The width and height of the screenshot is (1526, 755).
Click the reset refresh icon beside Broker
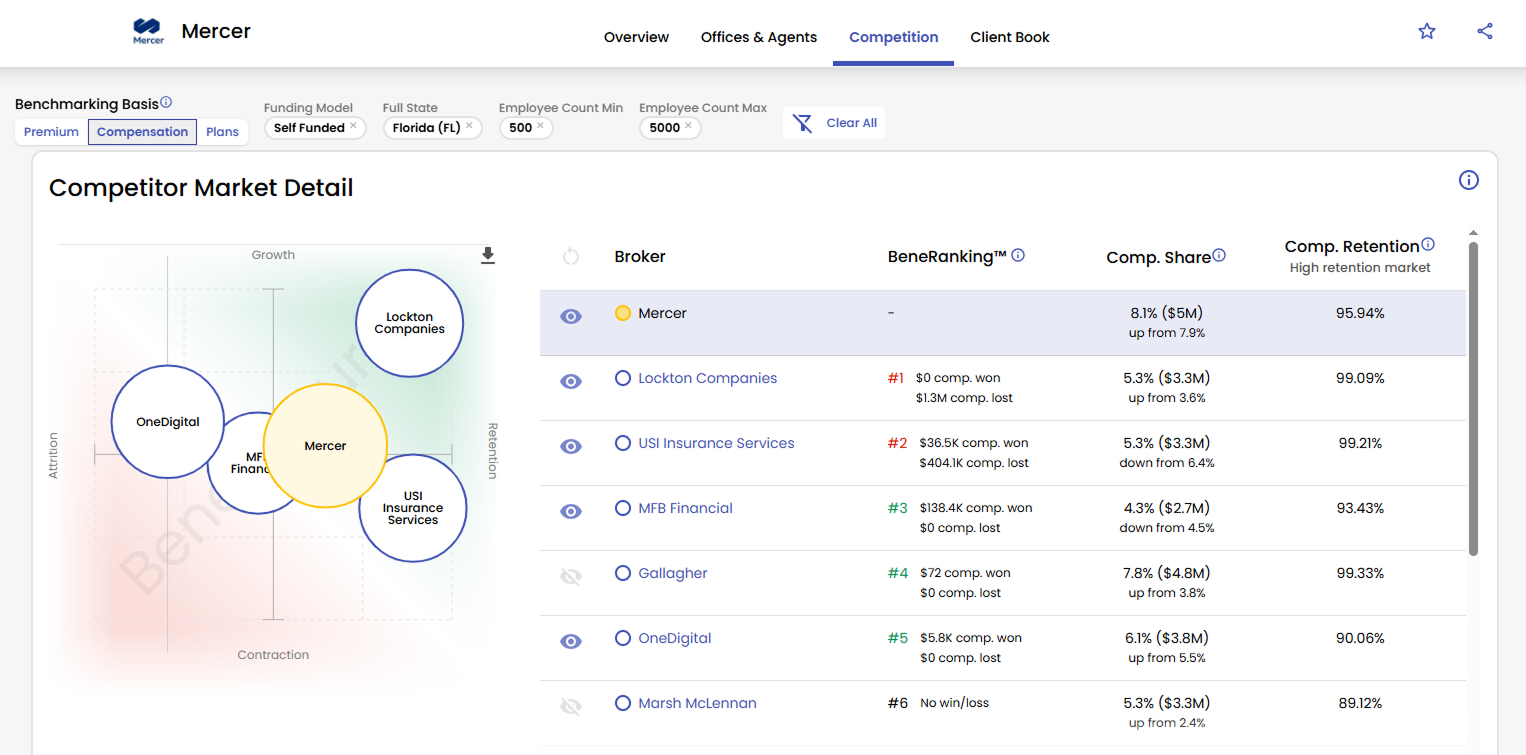click(571, 257)
